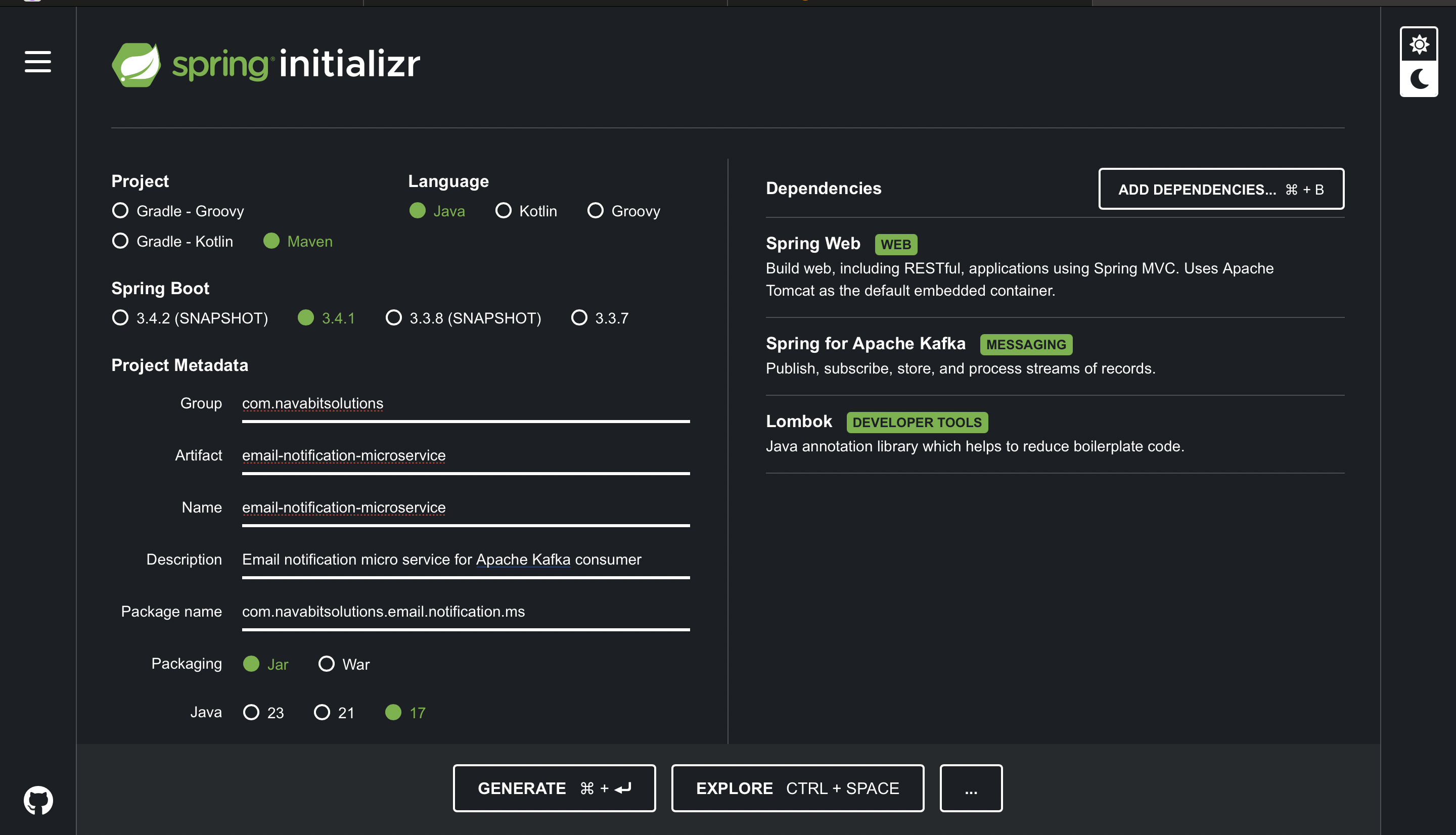
Task: Set packaging to War
Action: pyautogui.click(x=326, y=664)
